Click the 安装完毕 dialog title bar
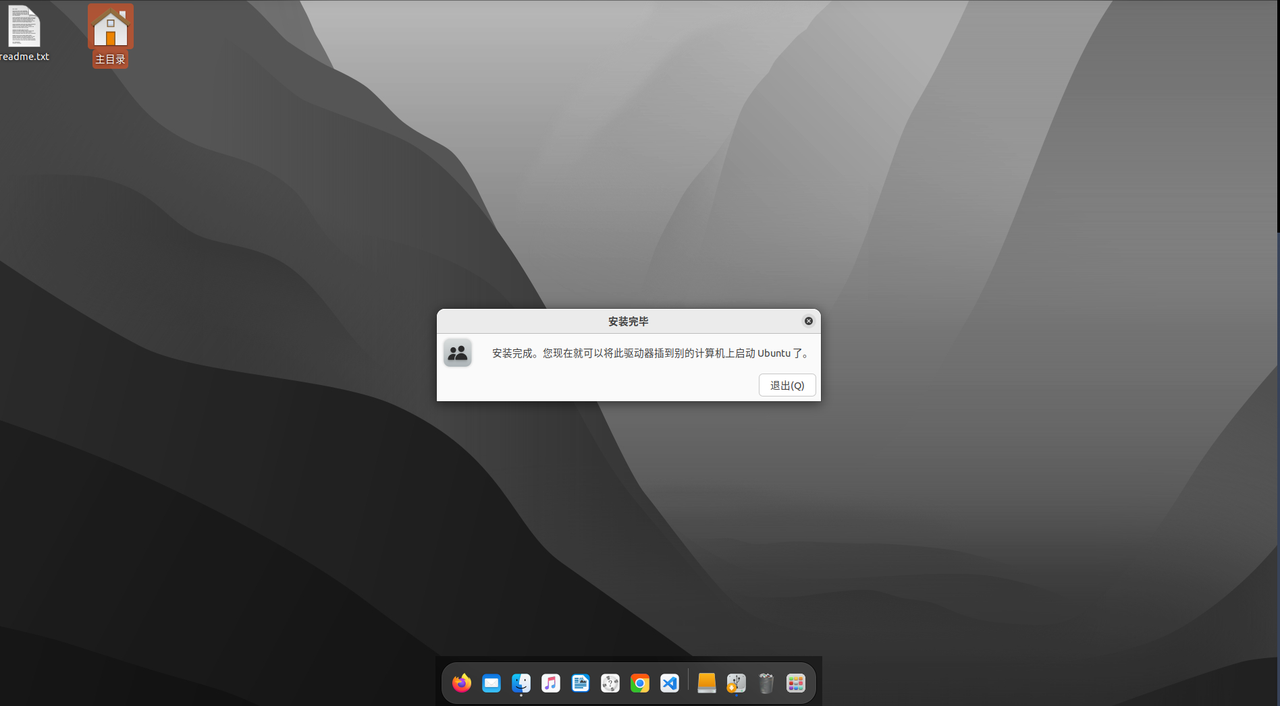The image size is (1280, 706). click(628, 321)
